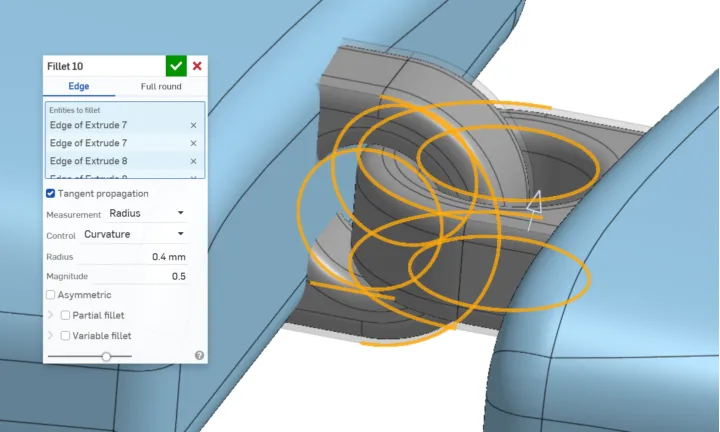Uncheck Tangent propagation checkbox
This screenshot has width=720, height=432.
pos(51,193)
